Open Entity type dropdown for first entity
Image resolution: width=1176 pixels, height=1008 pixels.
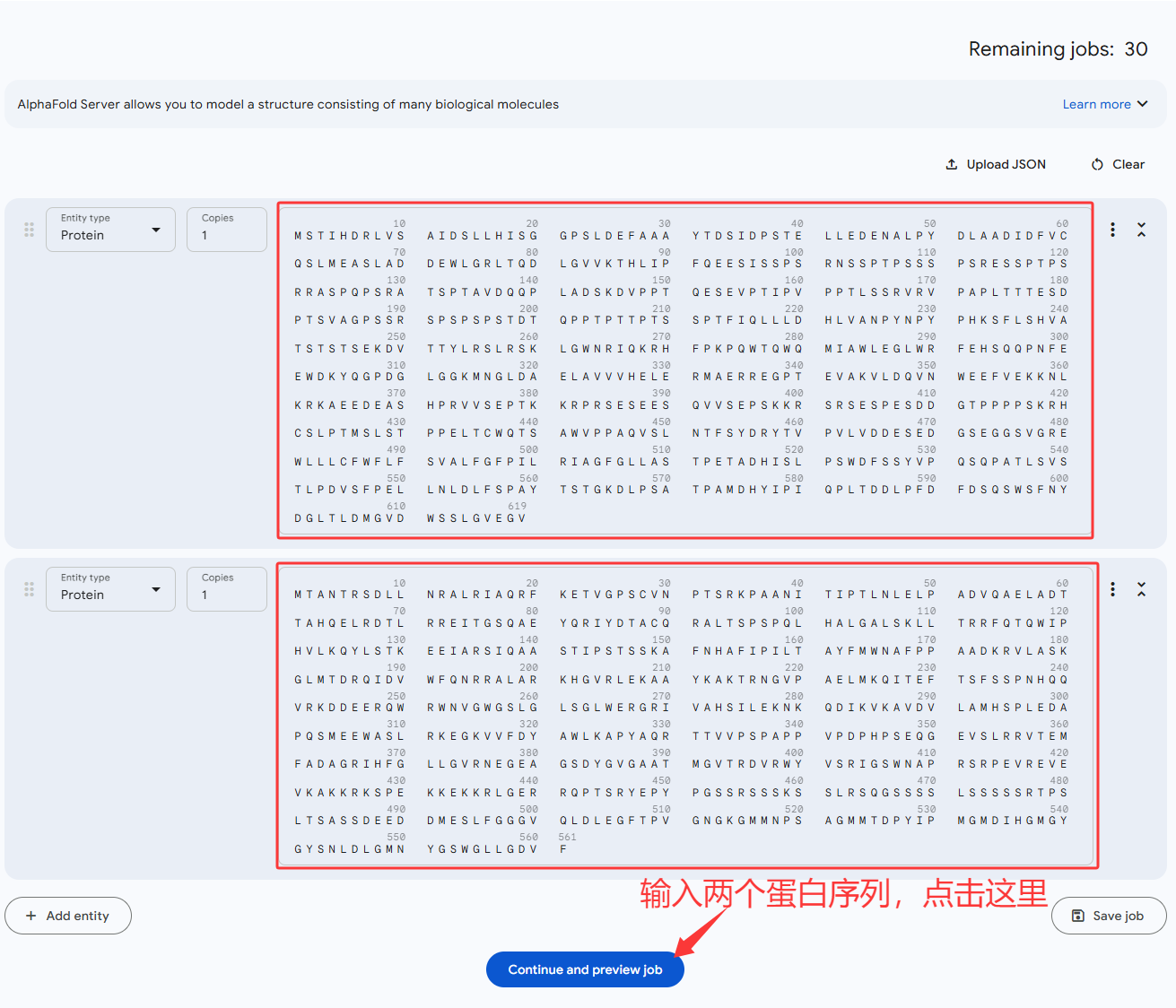tap(110, 230)
